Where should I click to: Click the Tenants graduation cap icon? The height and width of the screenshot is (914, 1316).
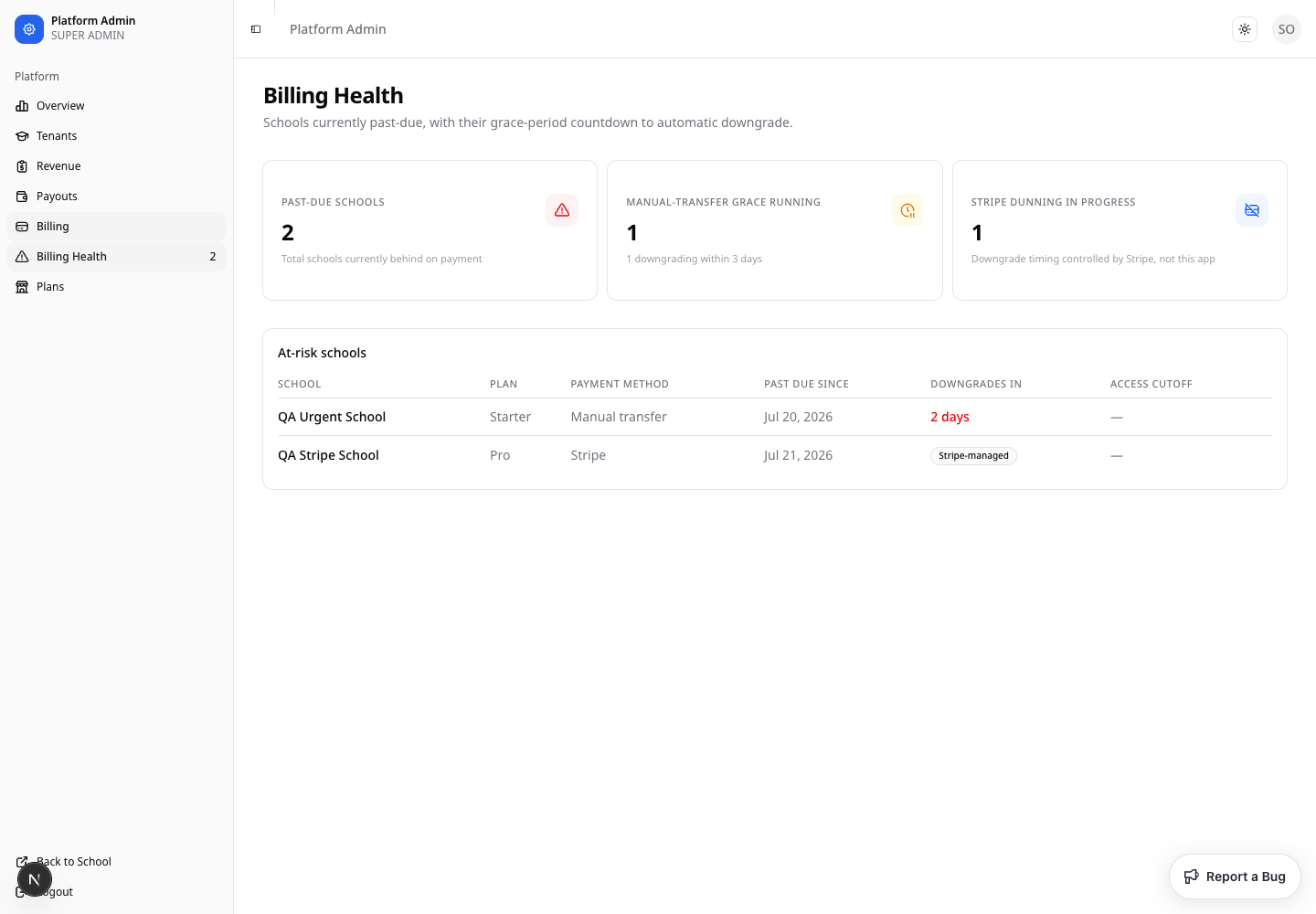click(22, 136)
